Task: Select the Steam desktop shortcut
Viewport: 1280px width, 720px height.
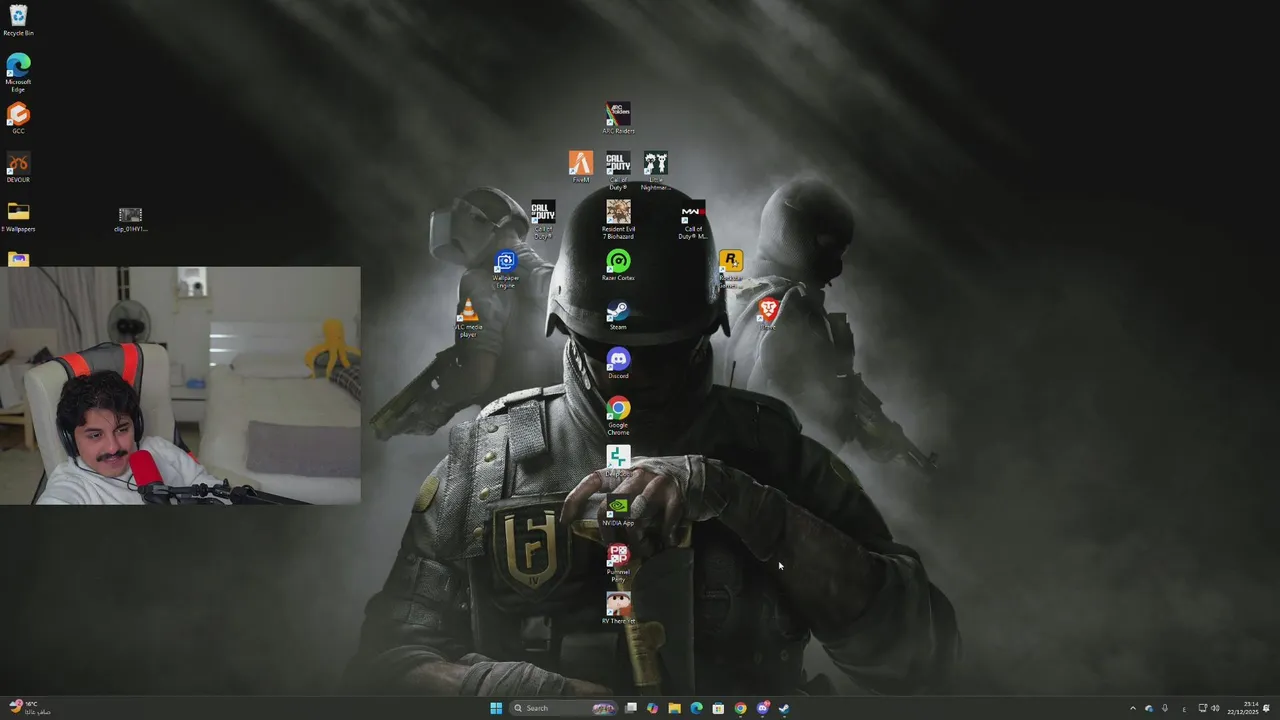Action: coord(618,314)
